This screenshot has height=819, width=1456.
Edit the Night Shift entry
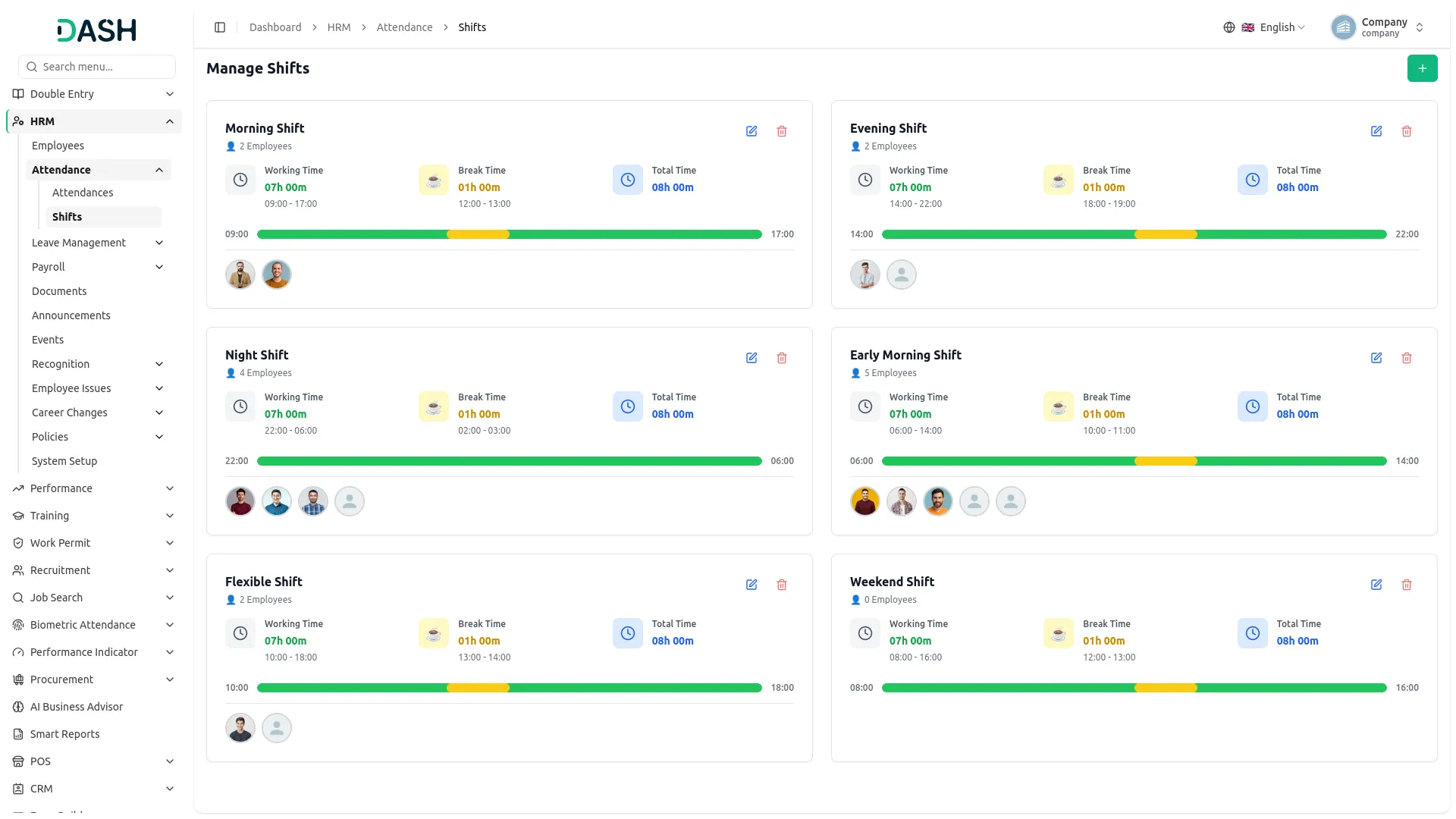click(752, 358)
